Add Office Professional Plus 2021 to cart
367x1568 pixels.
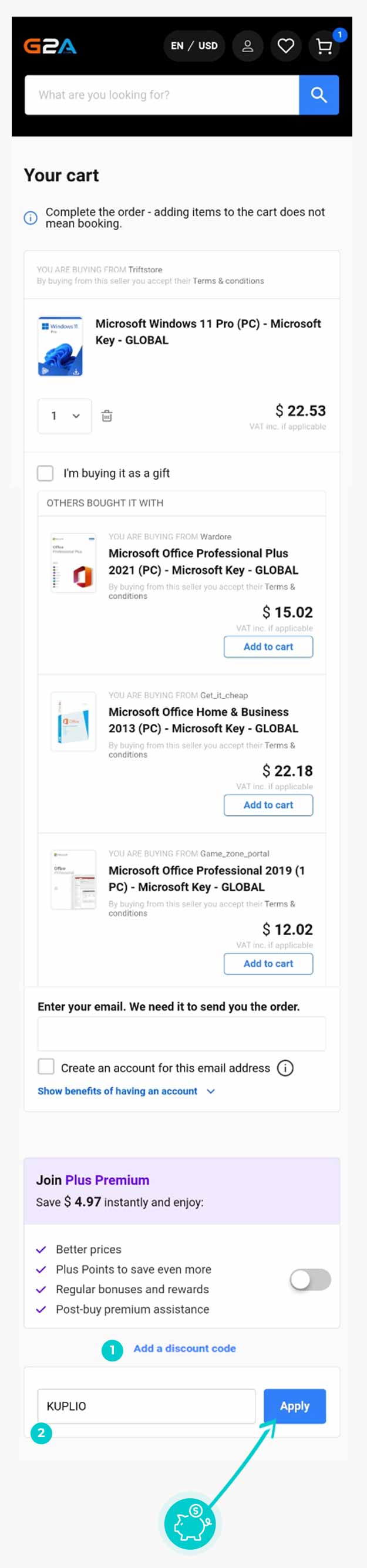tap(268, 646)
